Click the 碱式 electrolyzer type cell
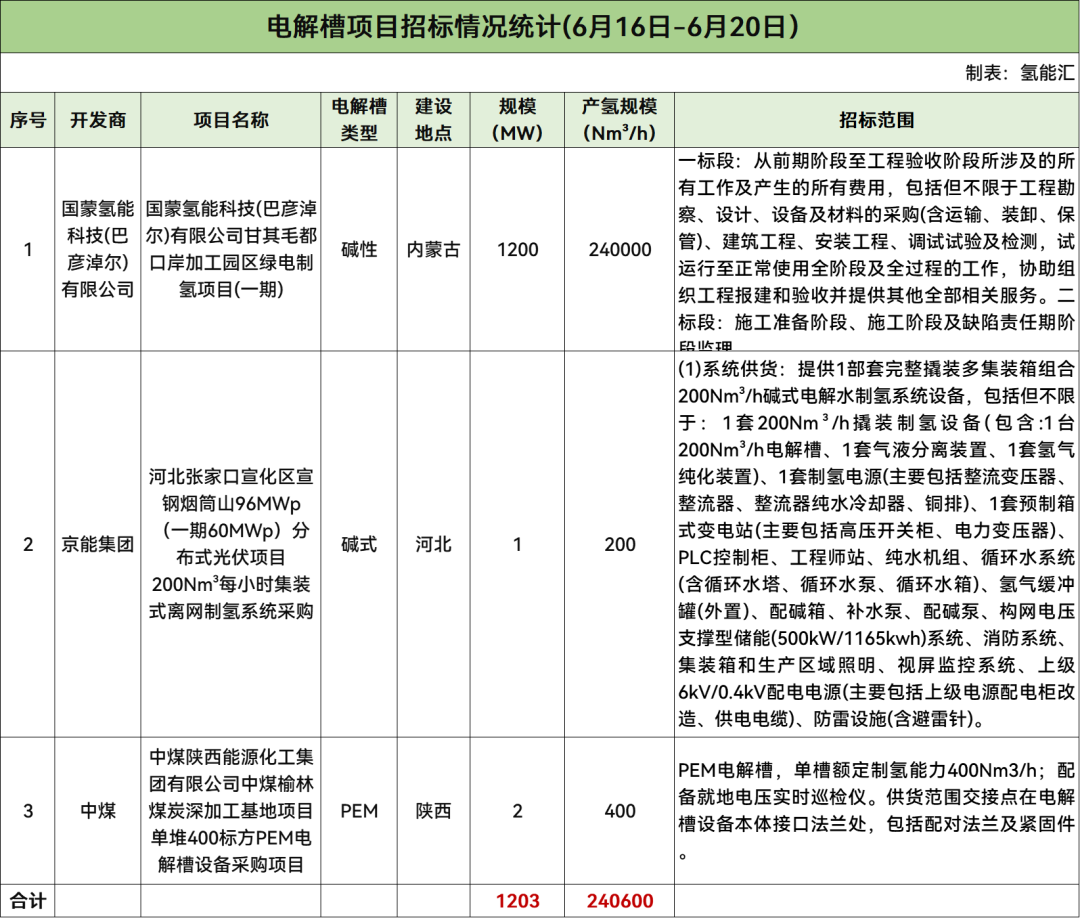The height and width of the screenshot is (918, 1080). (359, 544)
